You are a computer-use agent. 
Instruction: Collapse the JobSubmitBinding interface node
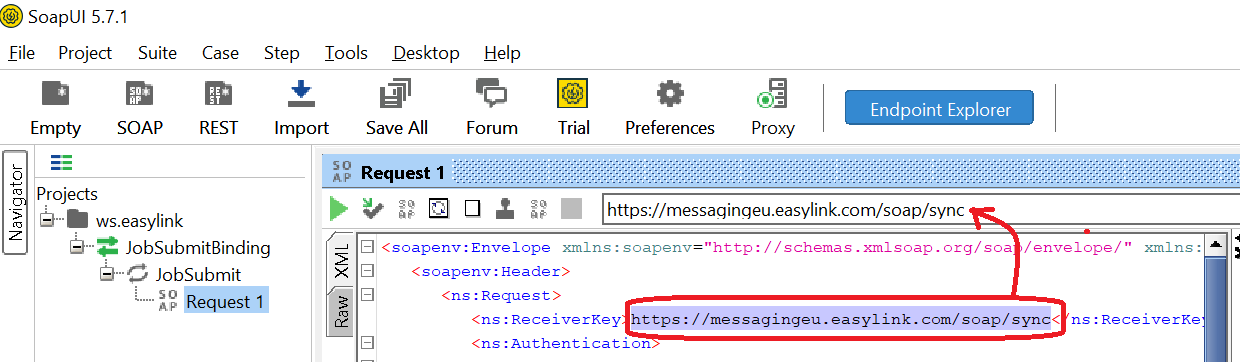coord(77,247)
